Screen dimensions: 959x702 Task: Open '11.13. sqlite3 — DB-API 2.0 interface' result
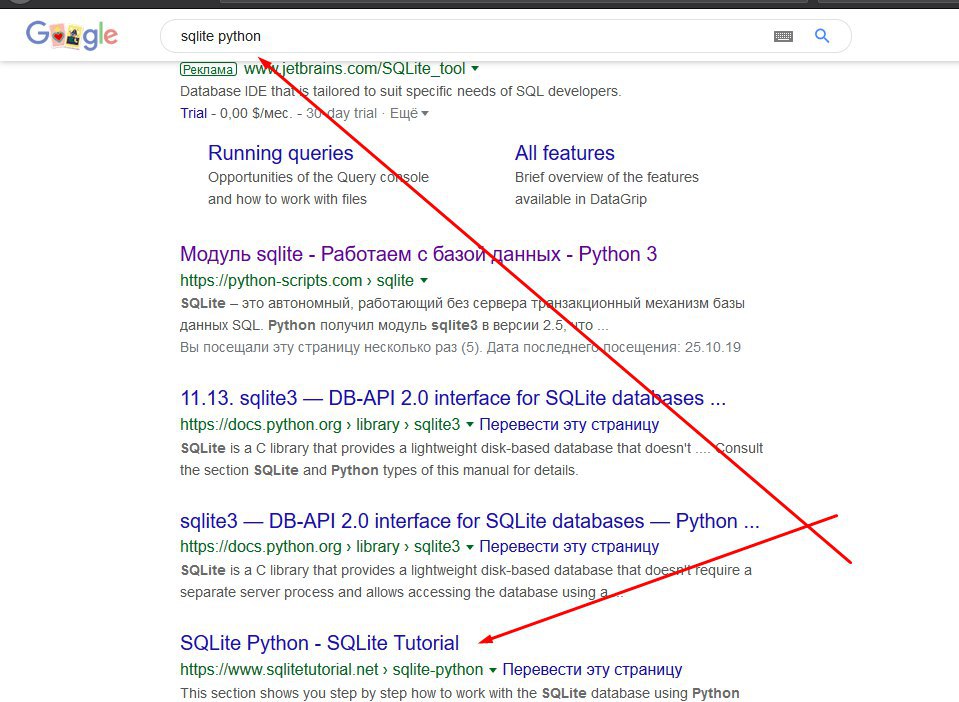click(453, 398)
